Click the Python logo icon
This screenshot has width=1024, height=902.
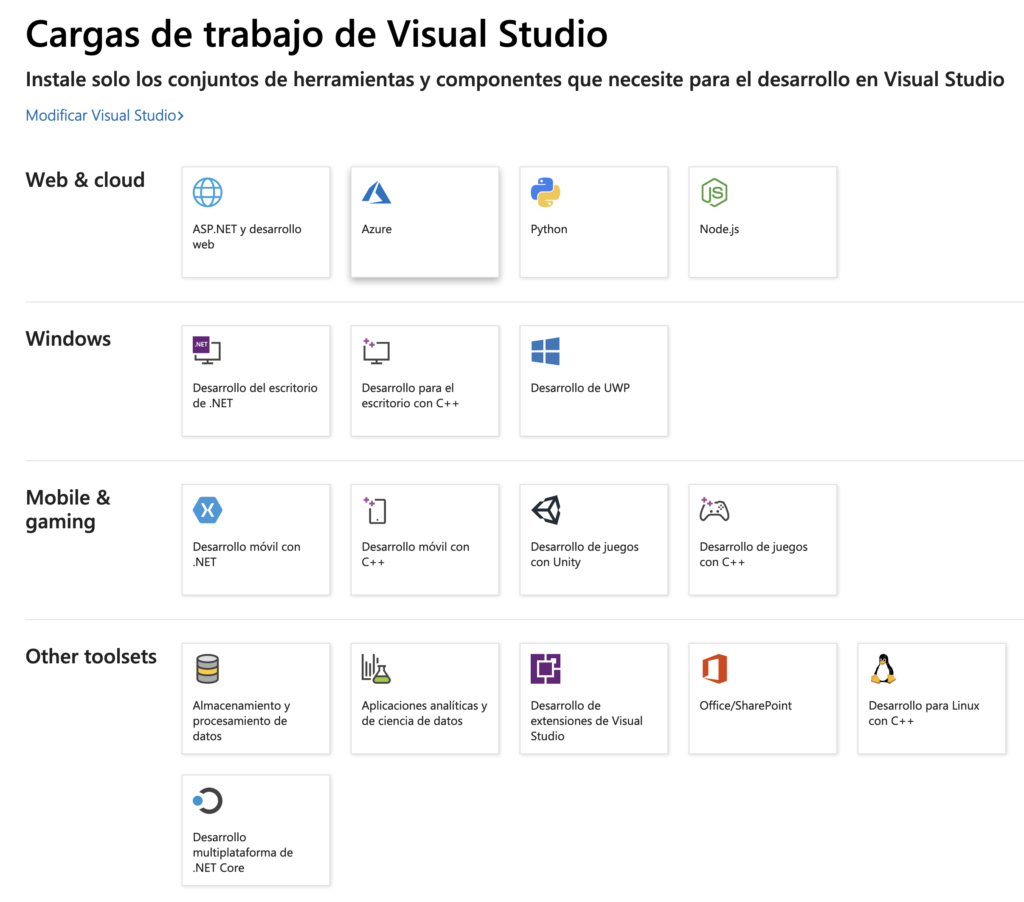(545, 193)
